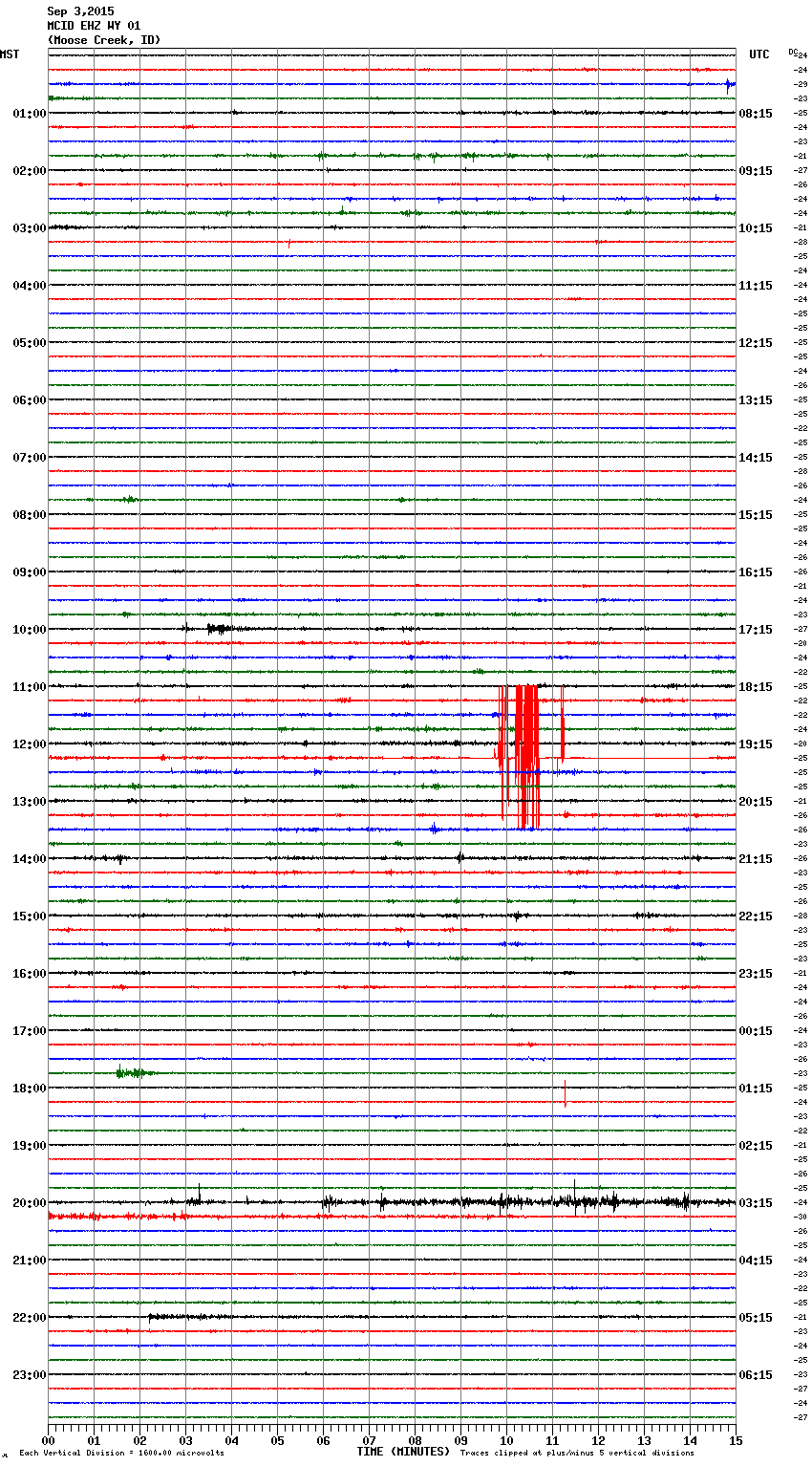Click the "UTC" timezone label
Viewport: 812px width, 1466px height.
(x=759, y=54)
